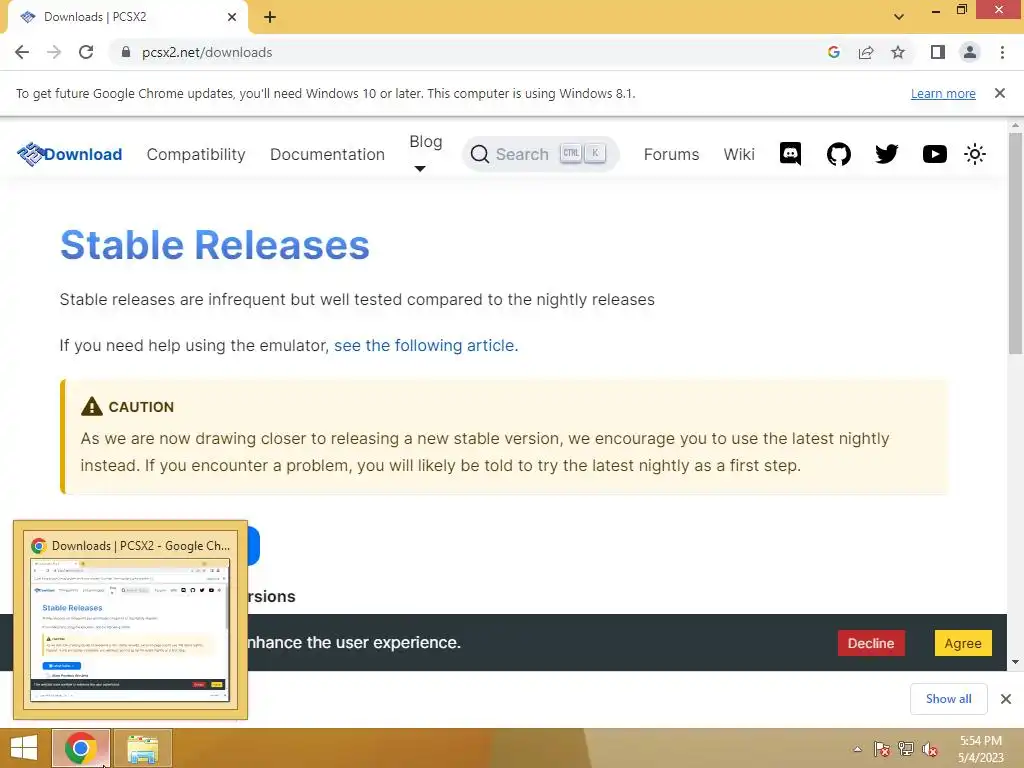Open the PCSX2 Discord icon link
The image size is (1024, 768).
tap(790, 154)
